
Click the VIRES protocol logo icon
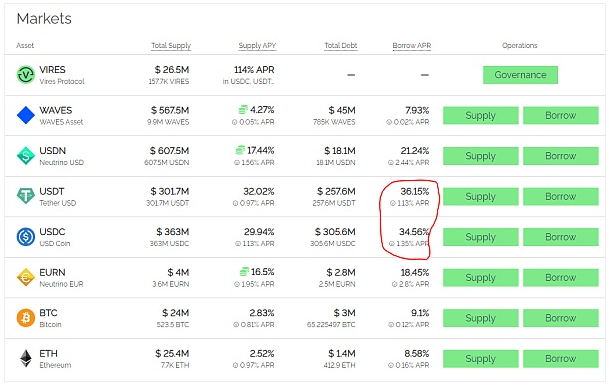[x=26, y=75]
